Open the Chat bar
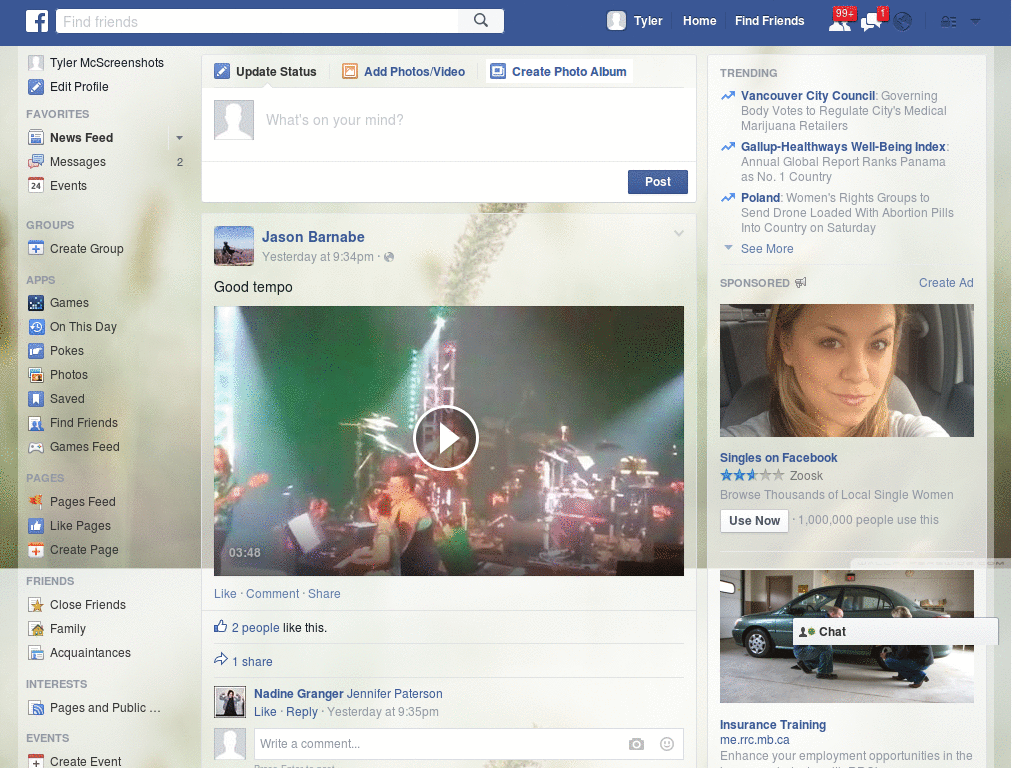Viewport: 1024px width, 768px height. [895, 632]
